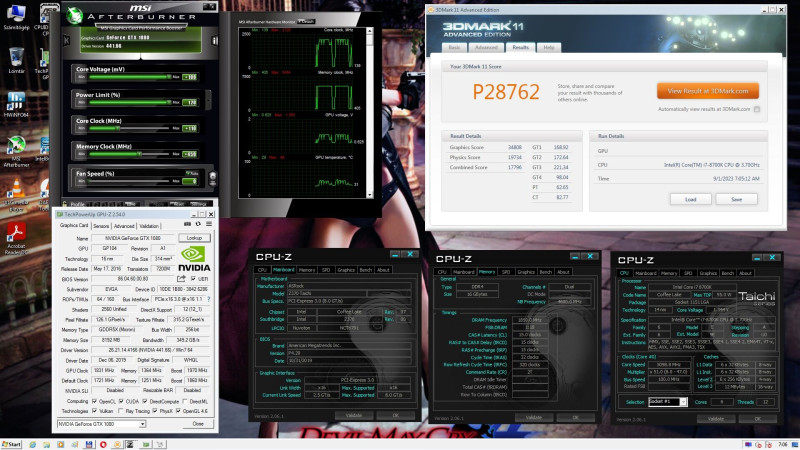This screenshot has width=800, height=450.
Task: Click the Lookup button in GPU-Z
Action: (x=194, y=238)
